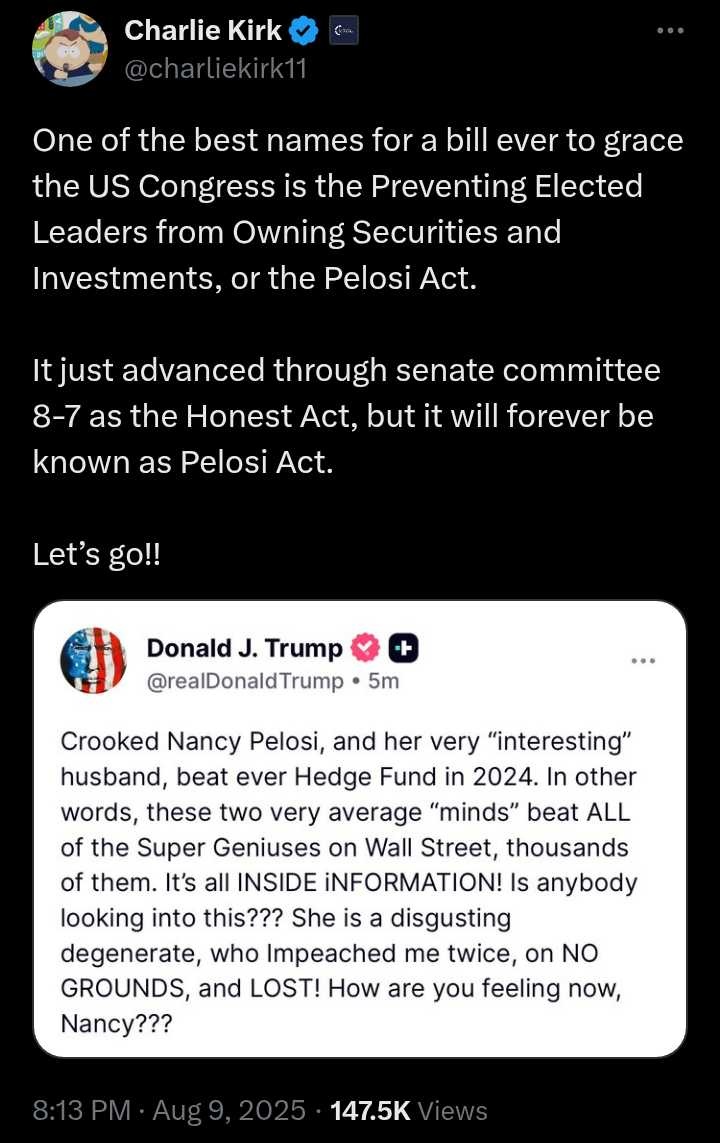Open the tweet's three-dot more options menu
The width and height of the screenshot is (720, 1143).
tap(670, 31)
